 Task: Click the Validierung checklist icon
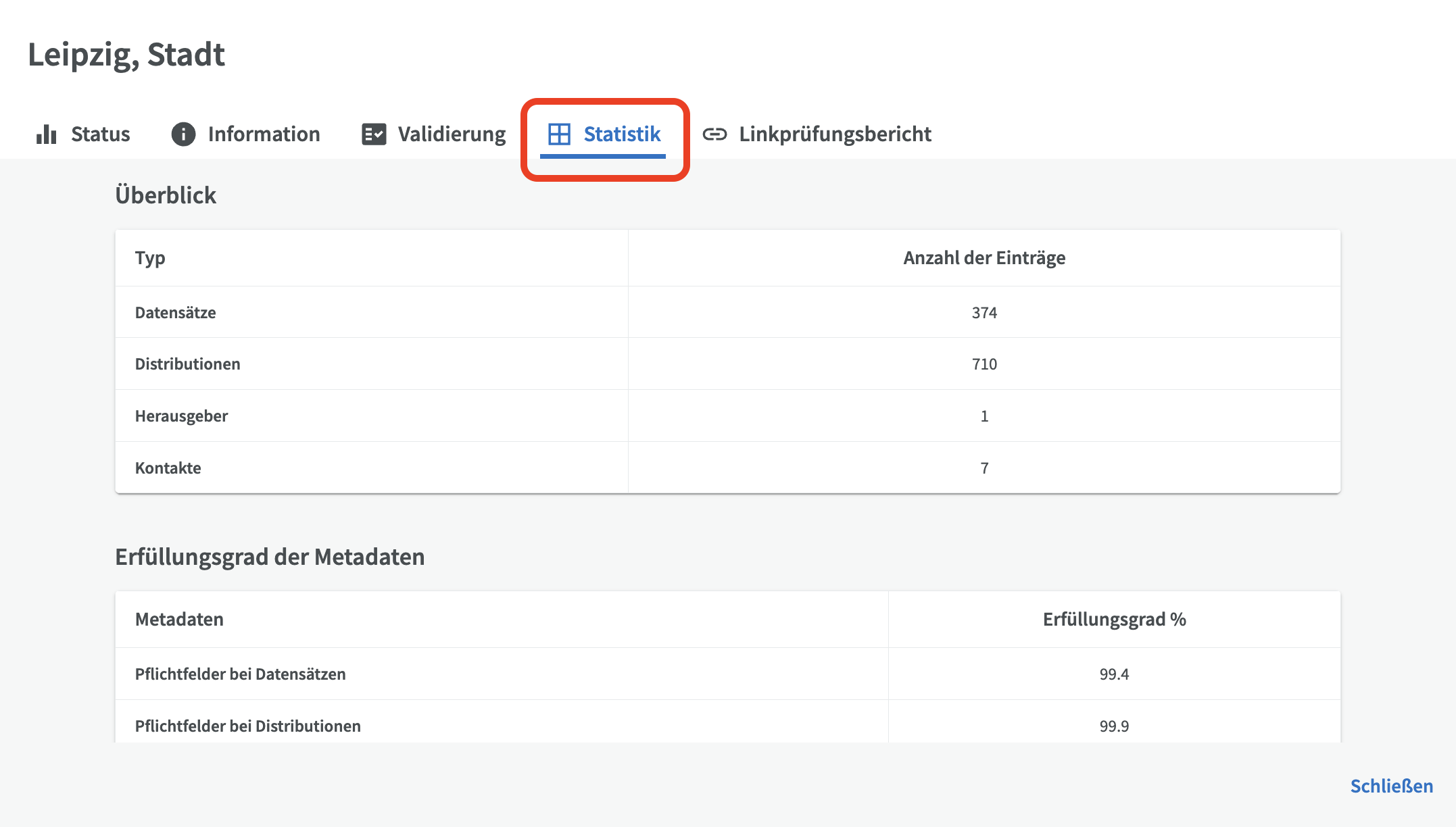[x=374, y=134]
